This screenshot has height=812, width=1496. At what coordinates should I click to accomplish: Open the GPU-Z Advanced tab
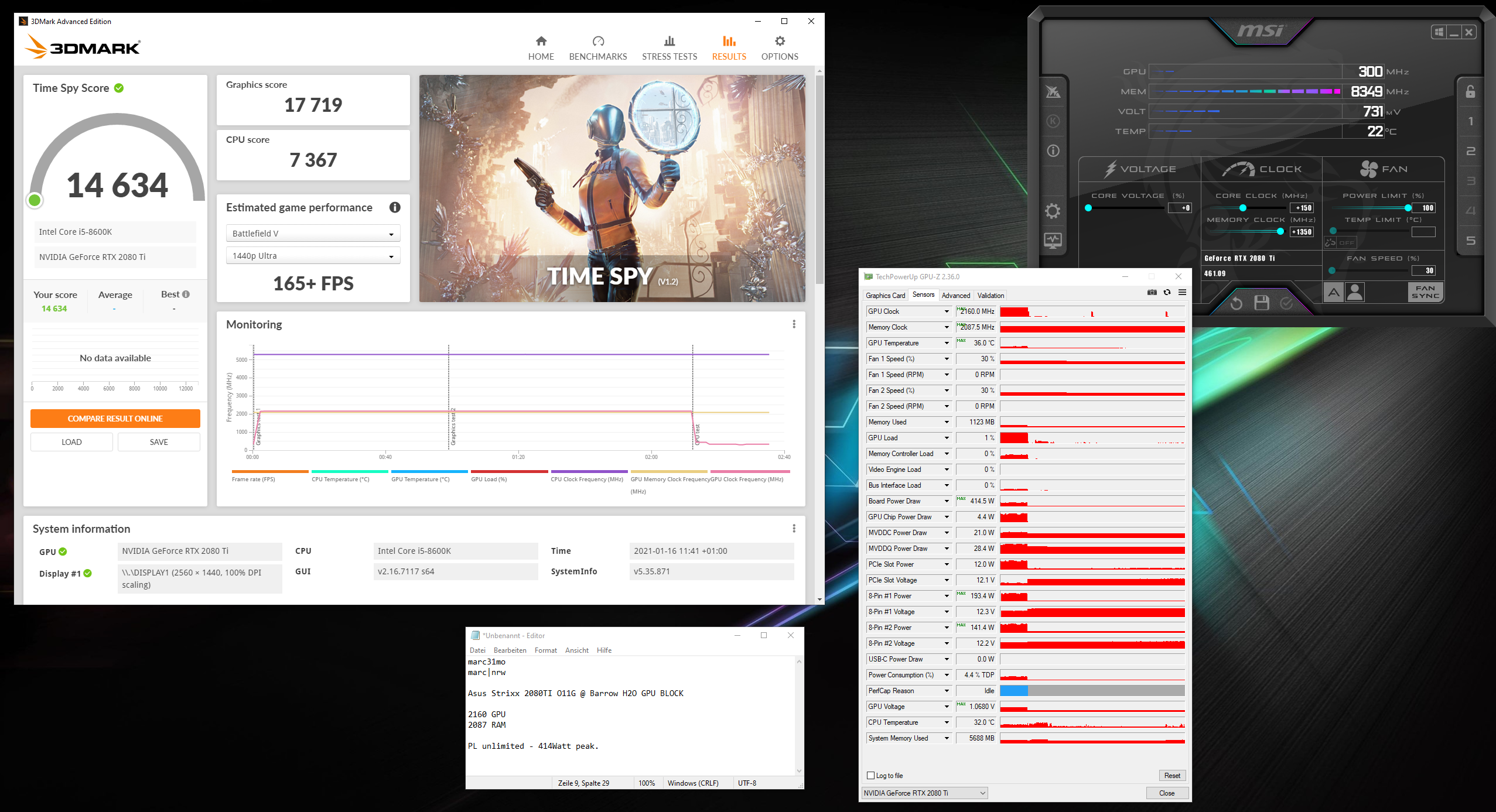click(955, 296)
